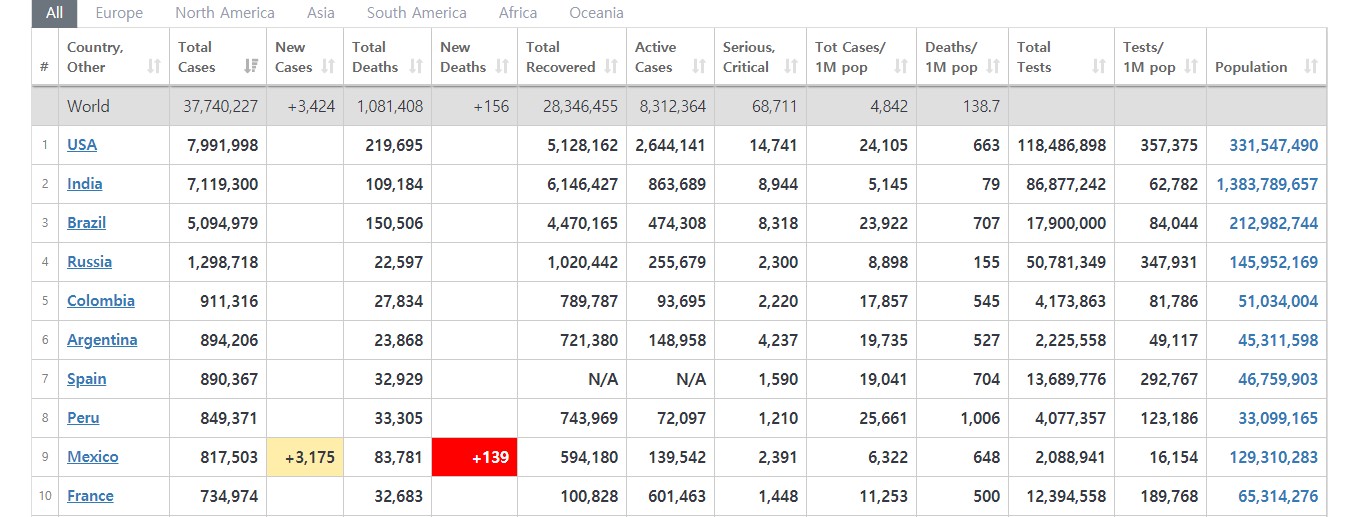1349x517 pixels.
Task: Click World total deaths 1,081,408
Action: [388, 106]
